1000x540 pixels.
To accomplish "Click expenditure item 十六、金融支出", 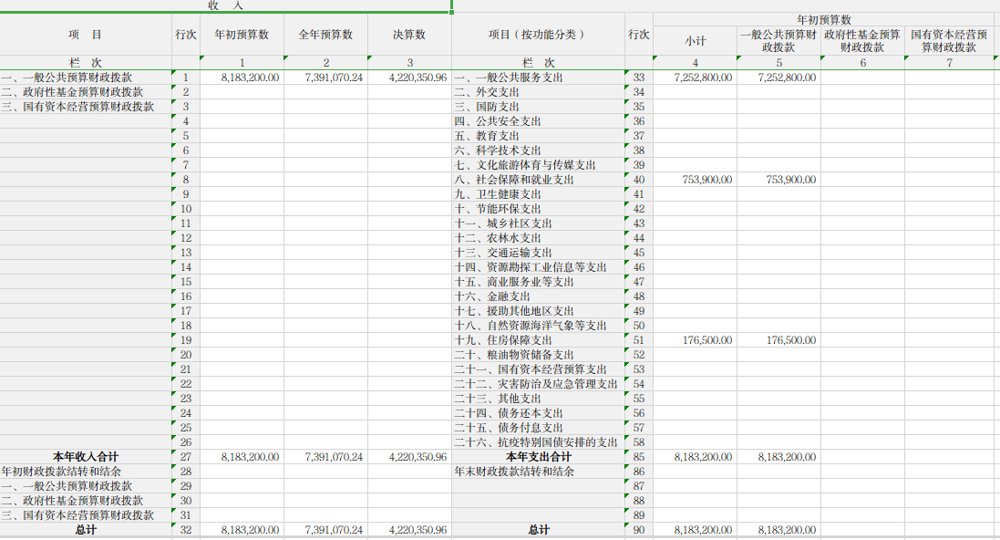I will 538,296.
